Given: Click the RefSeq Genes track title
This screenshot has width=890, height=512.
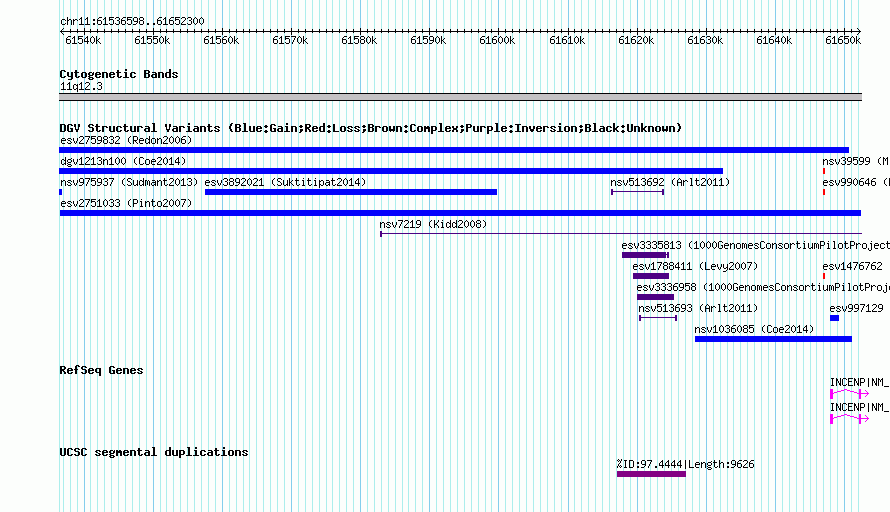Looking at the screenshot, I should click(101, 370).
